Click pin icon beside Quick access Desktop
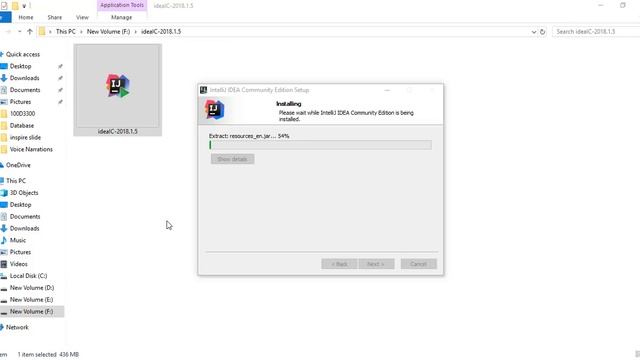The height and width of the screenshot is (360, 640). coord(60,66)
